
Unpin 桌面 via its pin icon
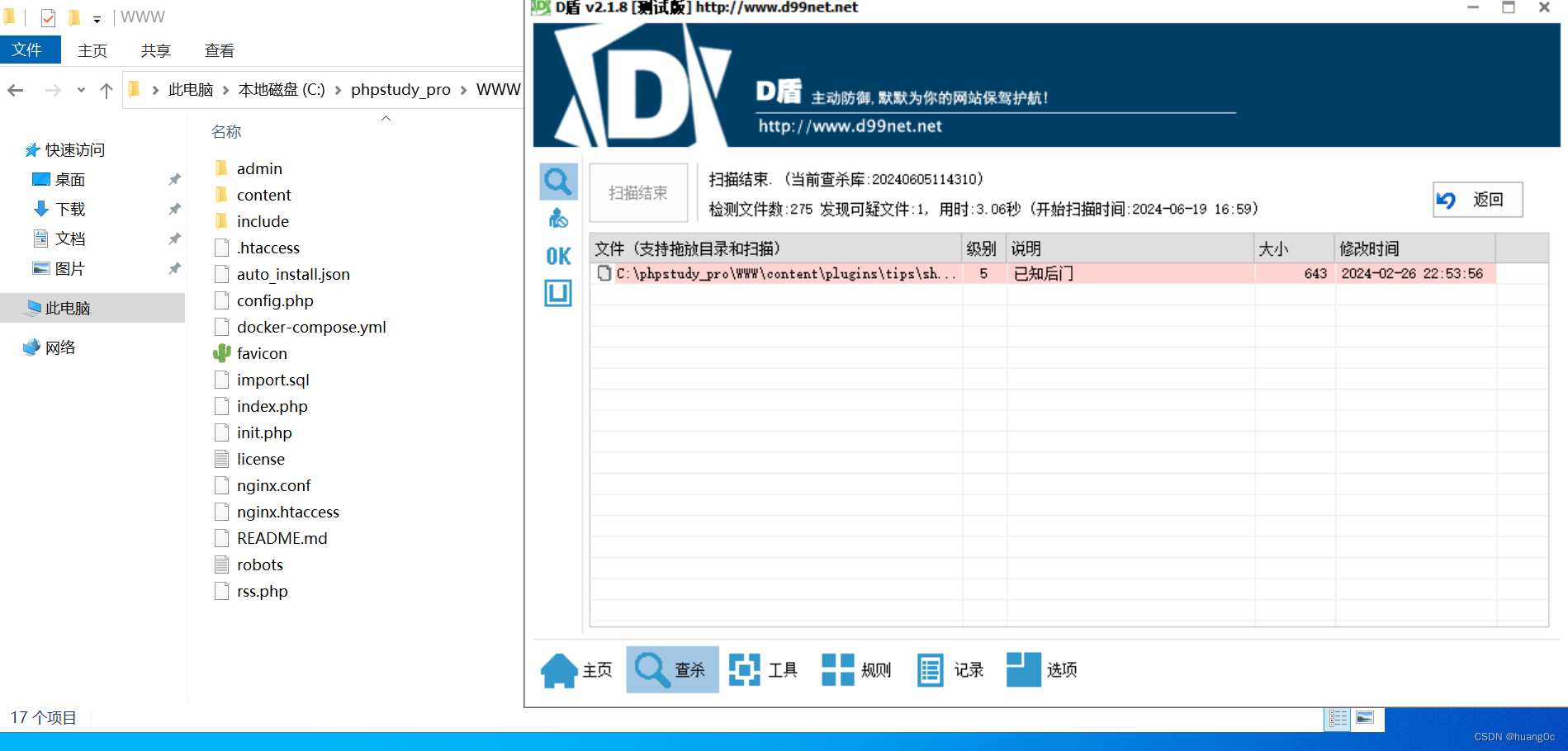click(x=174, y=180)
